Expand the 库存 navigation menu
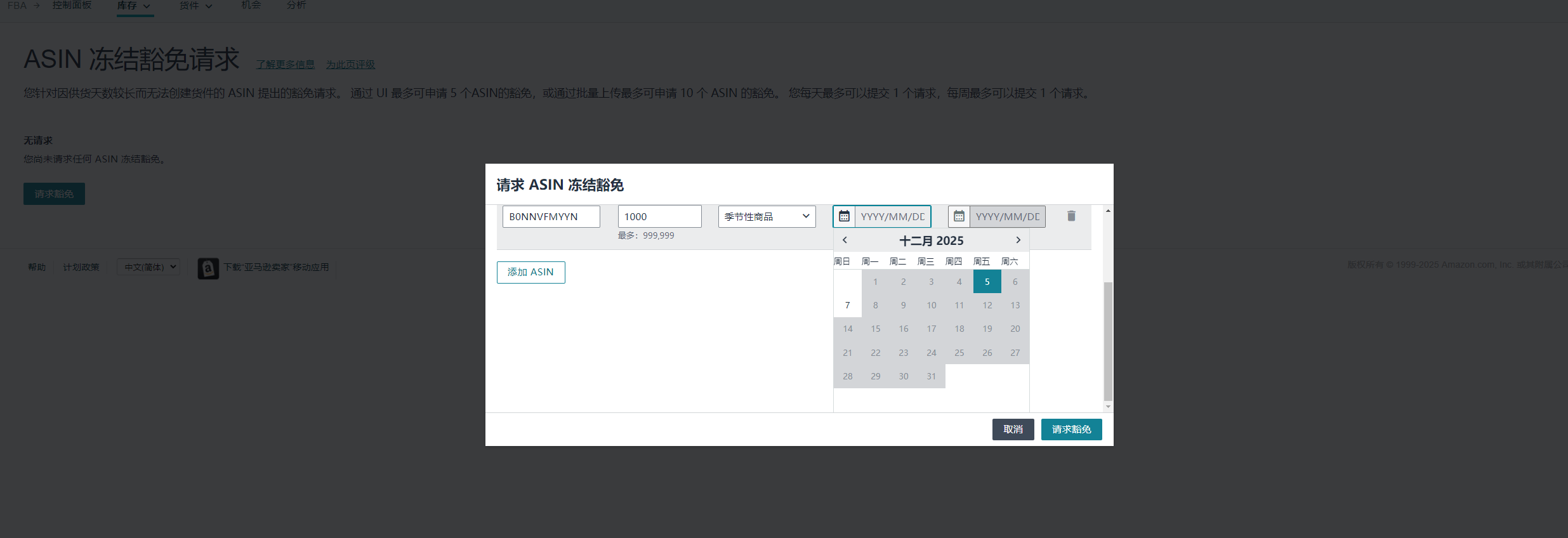Viewport: 1568px width, 538px height. (134, 6)
